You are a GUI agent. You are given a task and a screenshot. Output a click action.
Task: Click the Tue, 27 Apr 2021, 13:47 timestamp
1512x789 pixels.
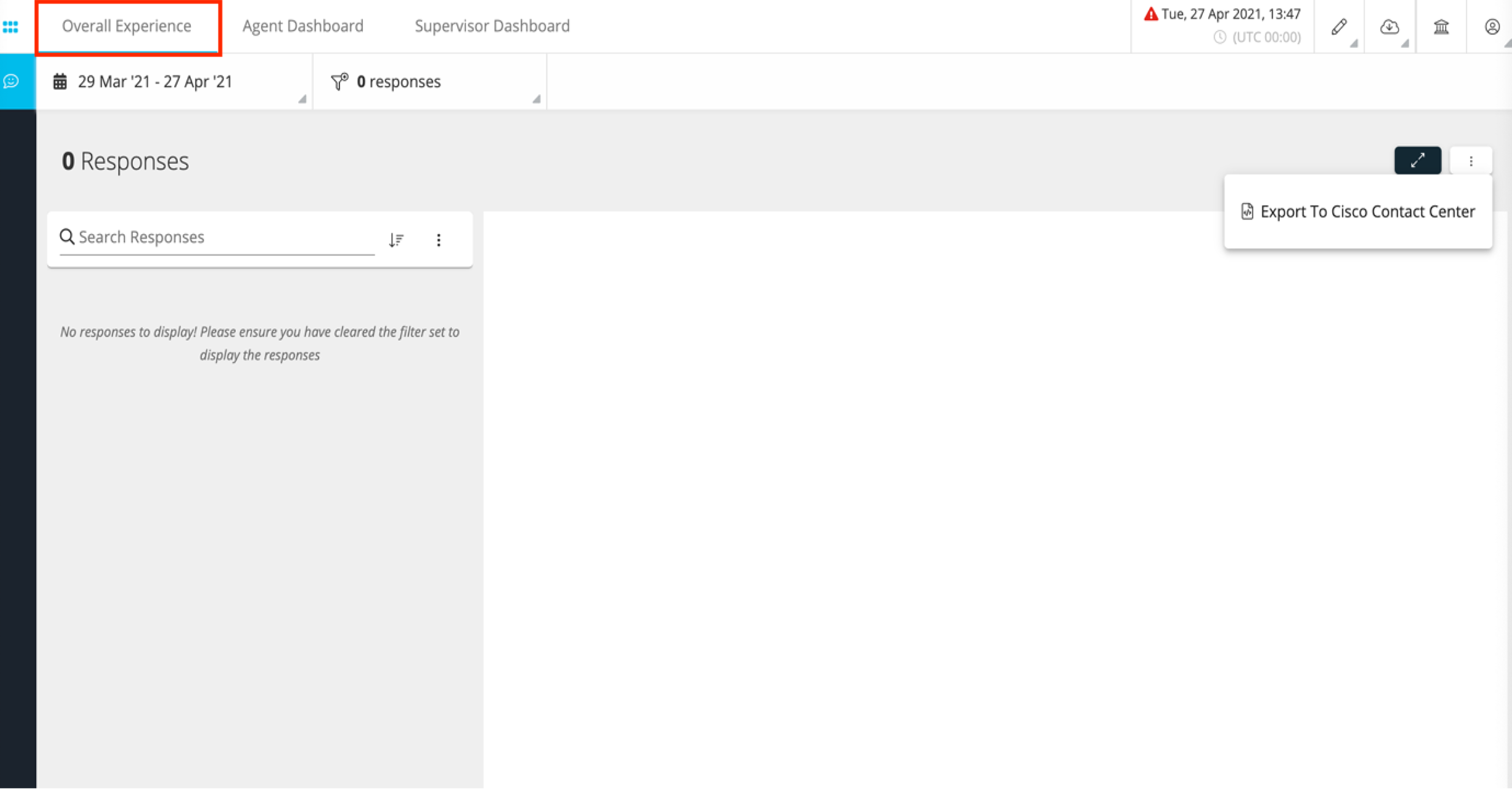[x=1231, y=14]
